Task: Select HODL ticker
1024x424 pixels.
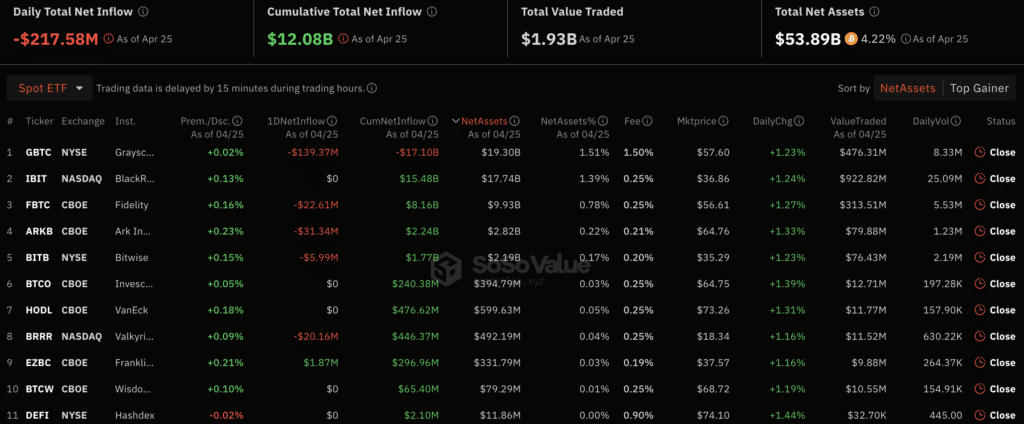Action: pyautogui.click(x=38, y=310)
